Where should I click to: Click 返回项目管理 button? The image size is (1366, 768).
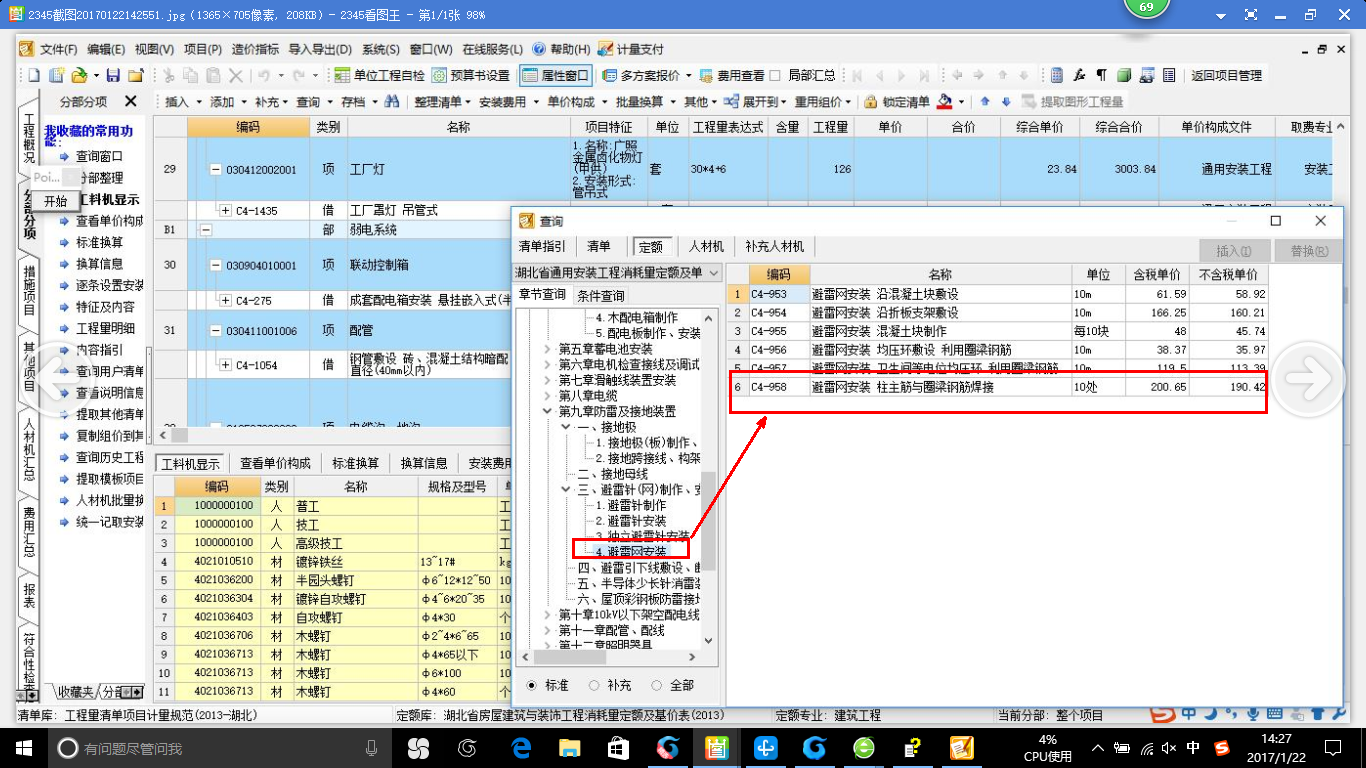point(1226,75)
